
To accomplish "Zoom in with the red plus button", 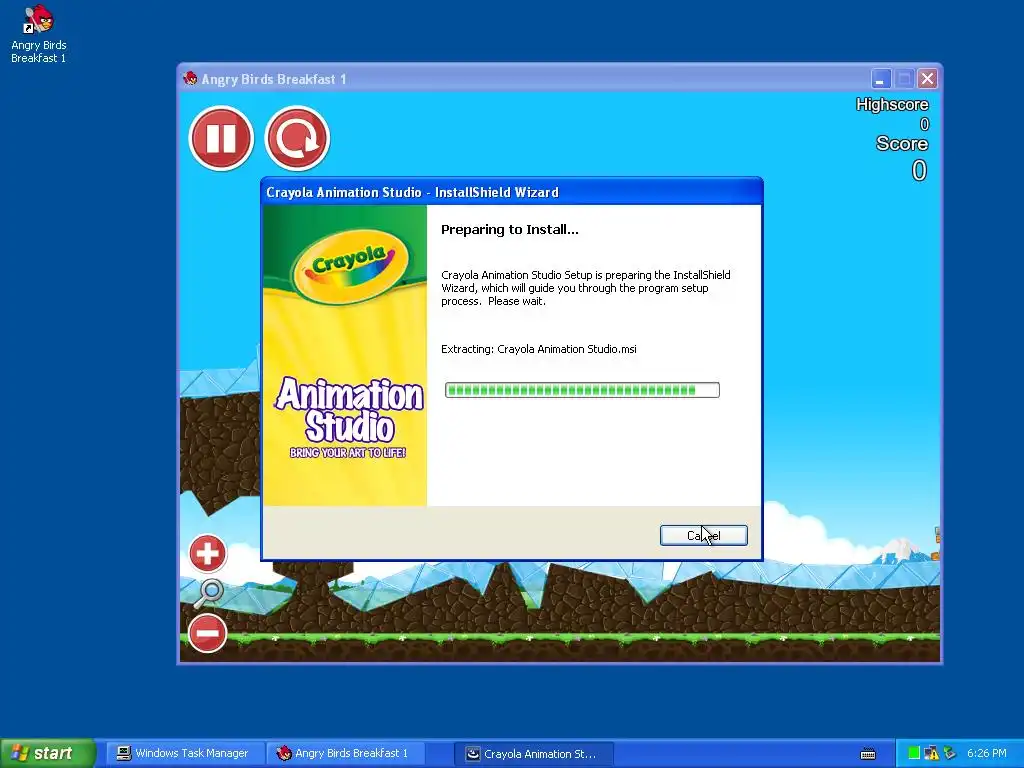I will click(208, 554).
